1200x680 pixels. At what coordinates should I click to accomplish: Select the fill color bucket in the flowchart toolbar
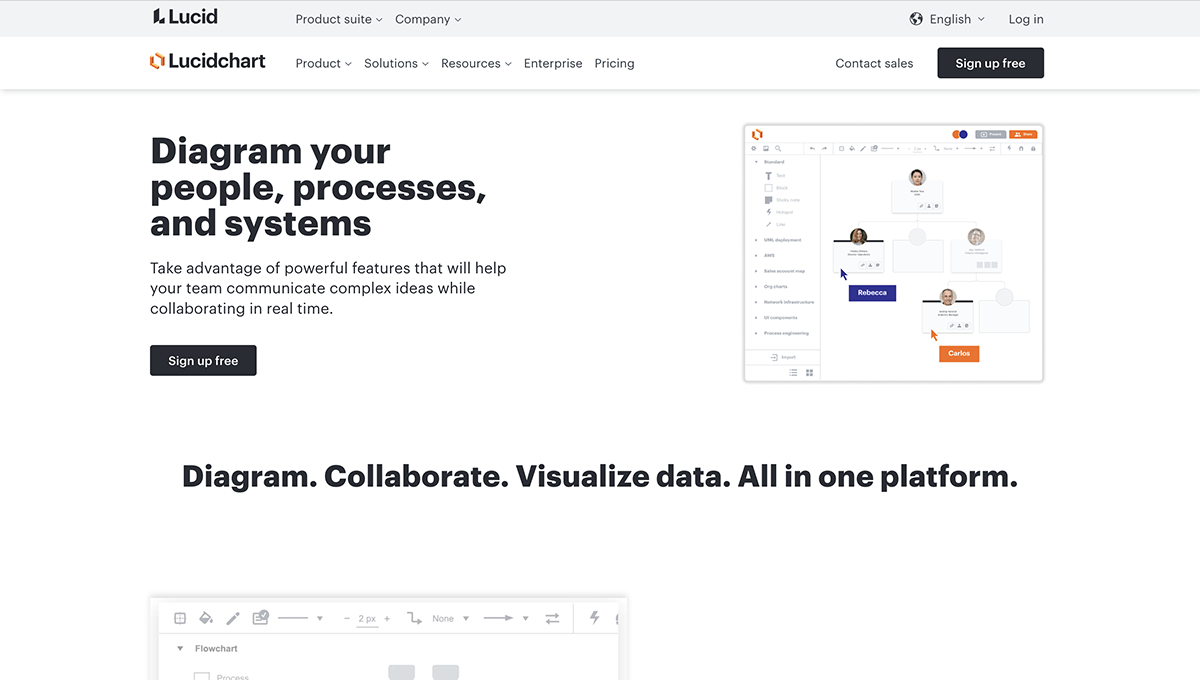204,618
